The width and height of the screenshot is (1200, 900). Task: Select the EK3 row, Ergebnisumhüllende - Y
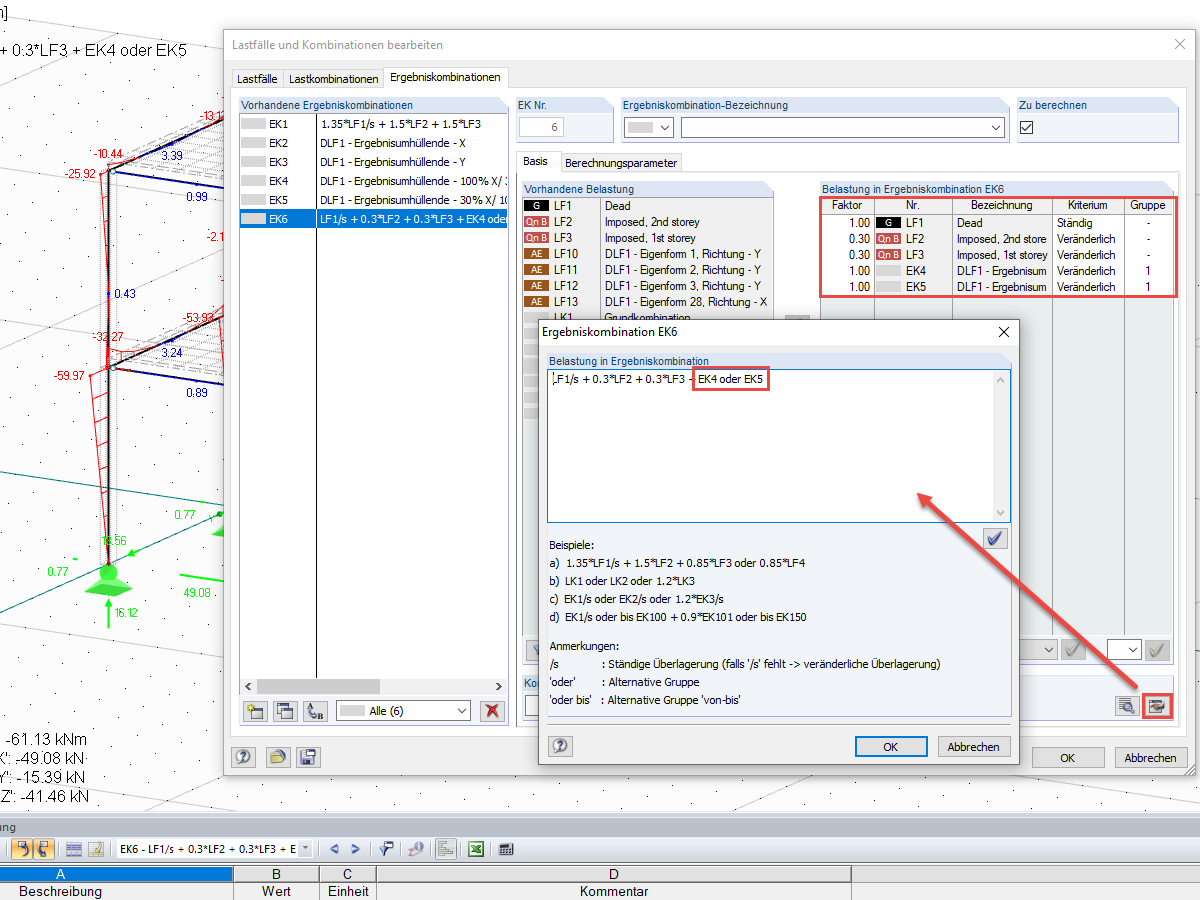tap(373, 162)
